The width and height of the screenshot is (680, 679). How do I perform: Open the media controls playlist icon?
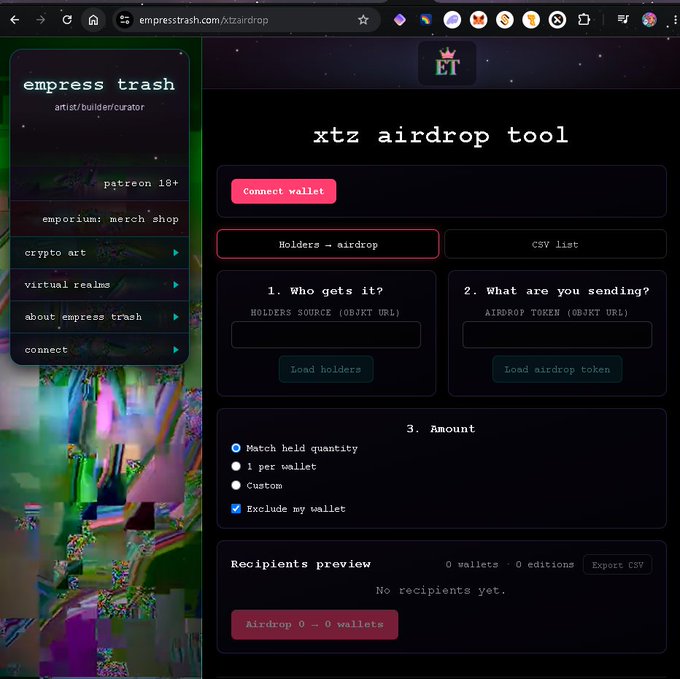click(x=623, y=19)
